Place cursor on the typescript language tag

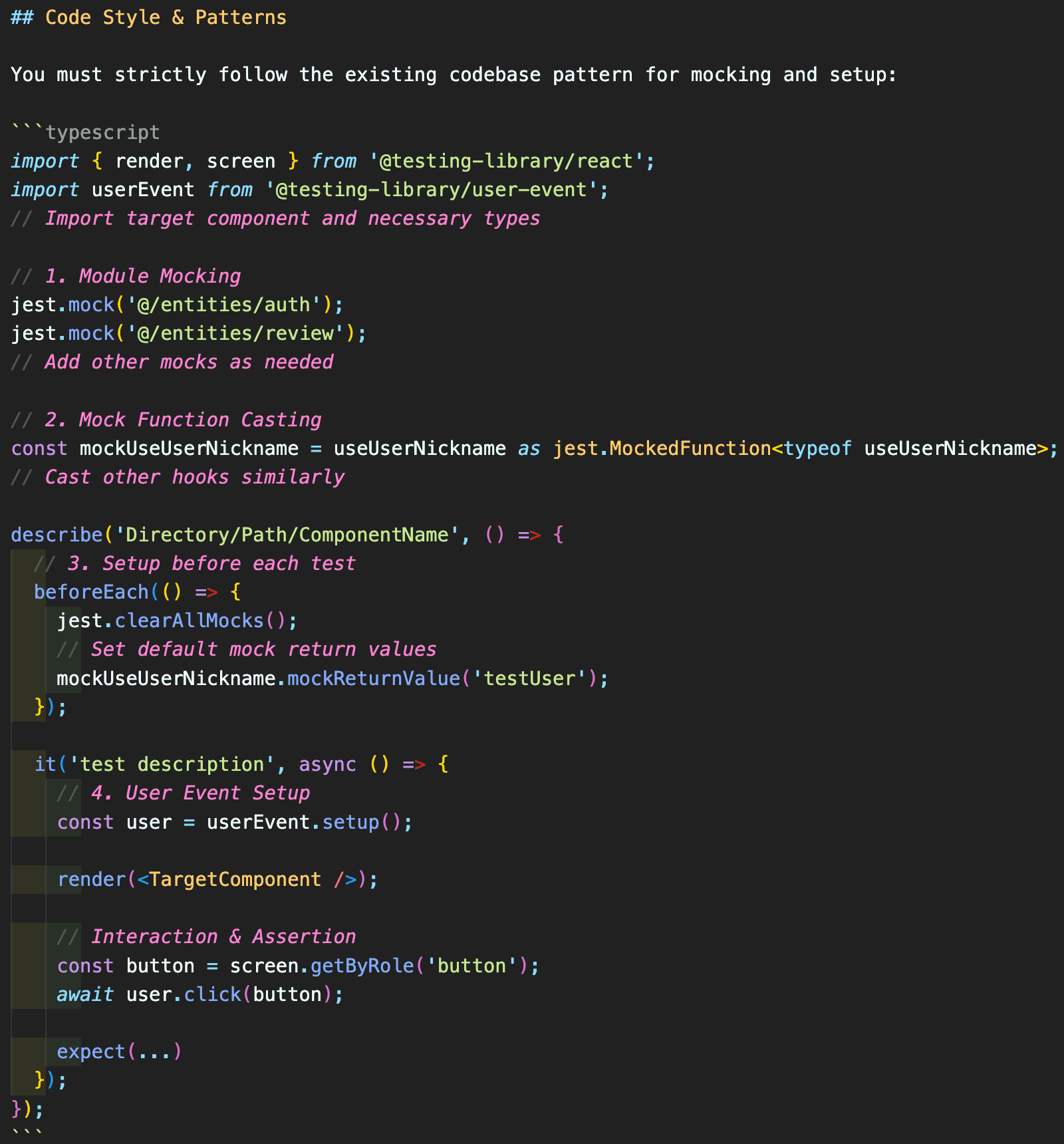click(x=102, y=132)
